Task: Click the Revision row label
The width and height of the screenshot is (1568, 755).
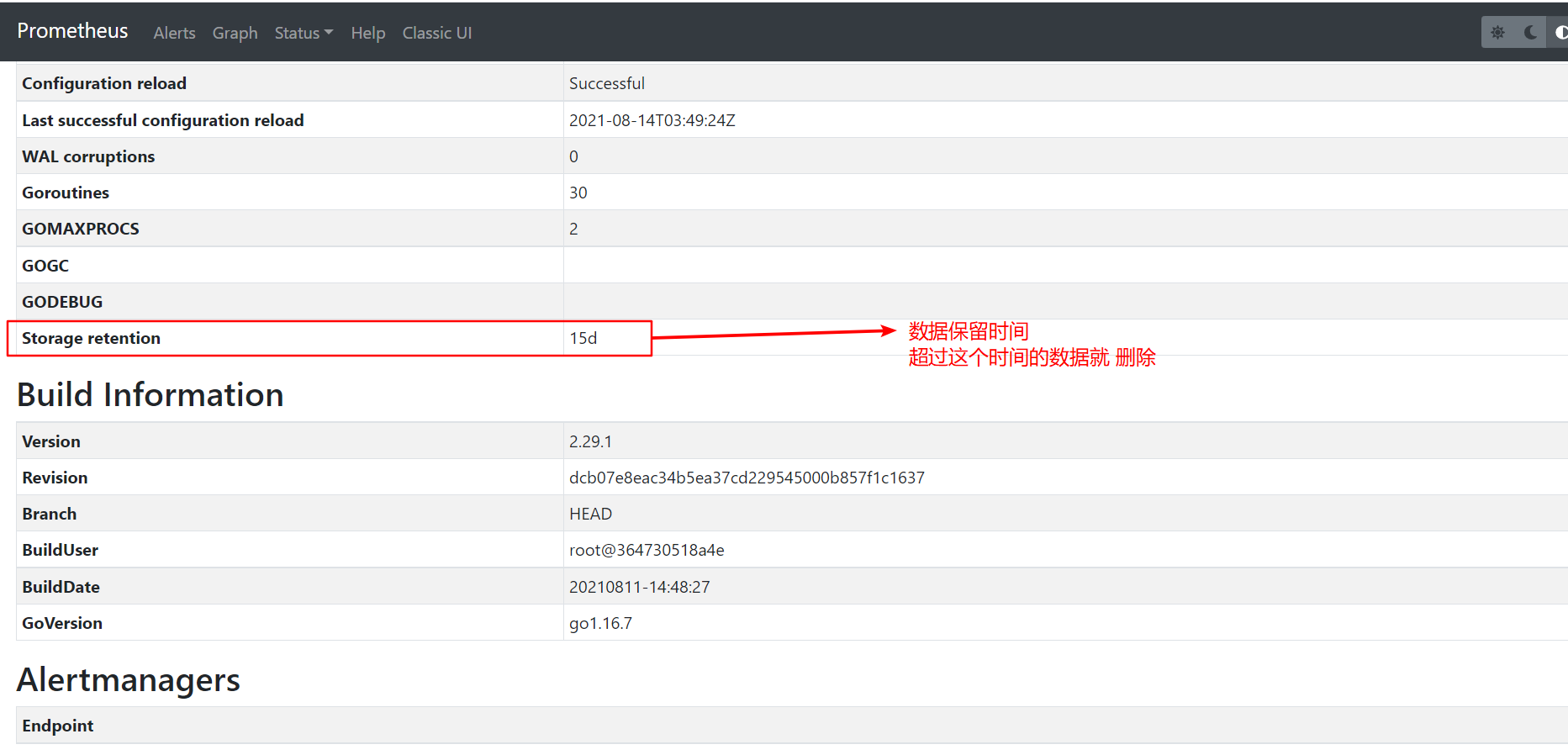Action: (x=55, y=478)
